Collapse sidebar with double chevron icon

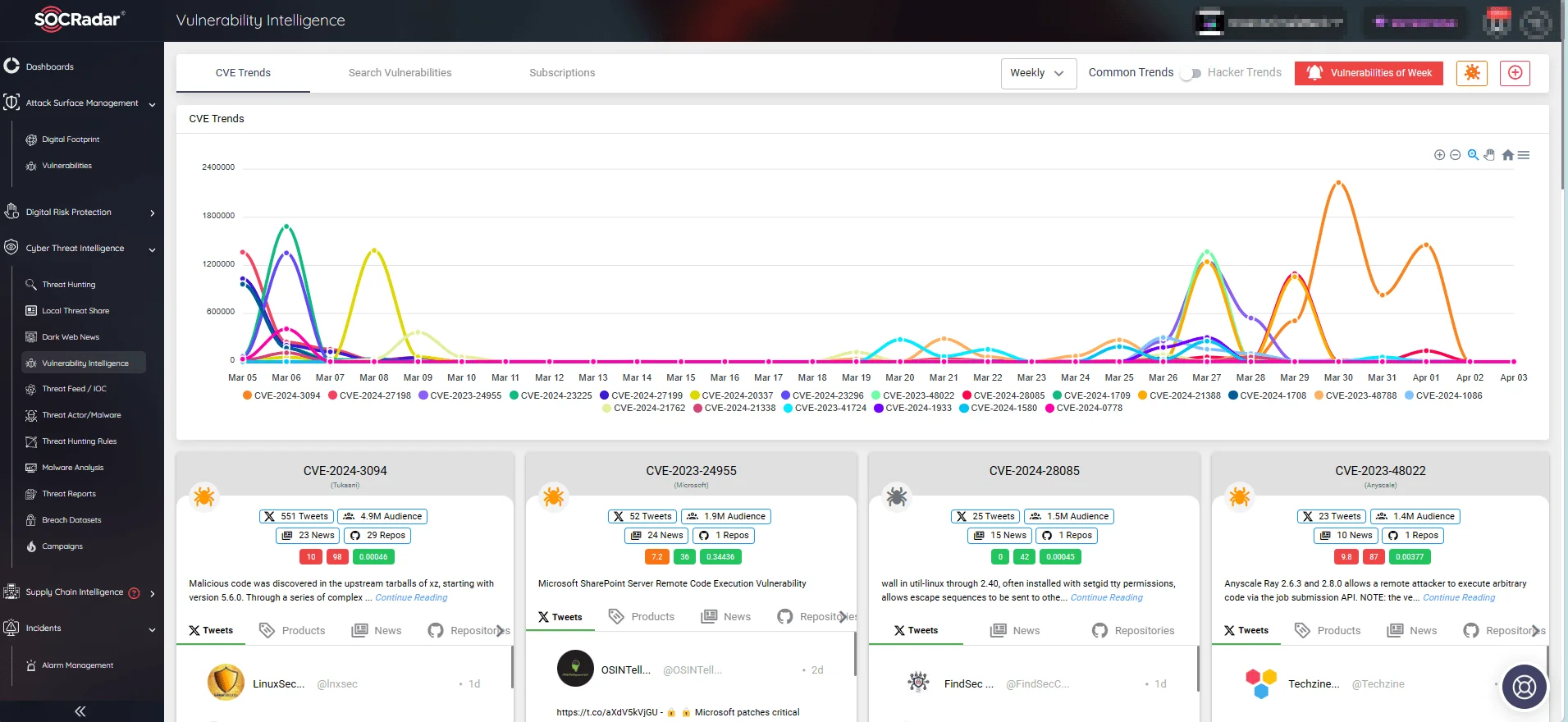(80, 711)
